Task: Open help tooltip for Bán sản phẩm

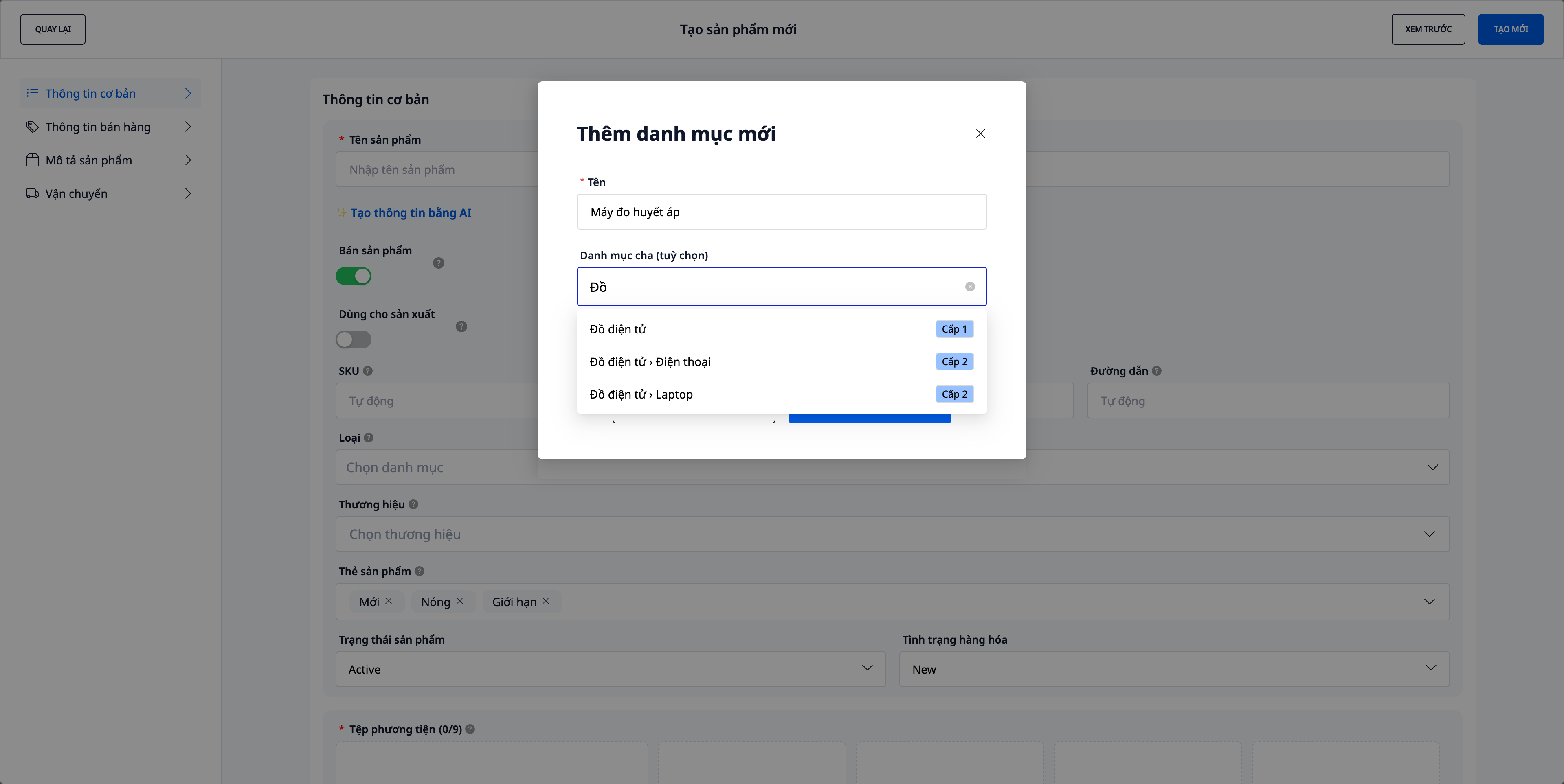Action: (438, 263)
